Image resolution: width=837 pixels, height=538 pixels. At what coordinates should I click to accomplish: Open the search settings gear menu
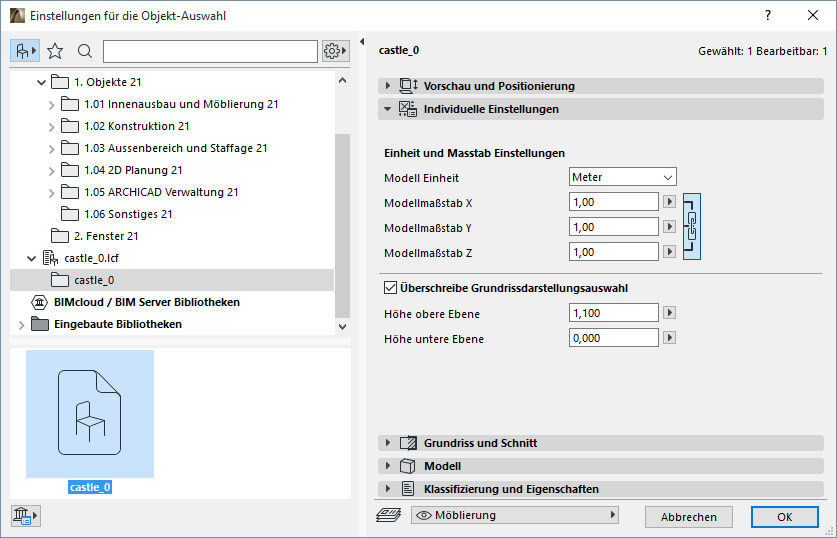point(335,51)
